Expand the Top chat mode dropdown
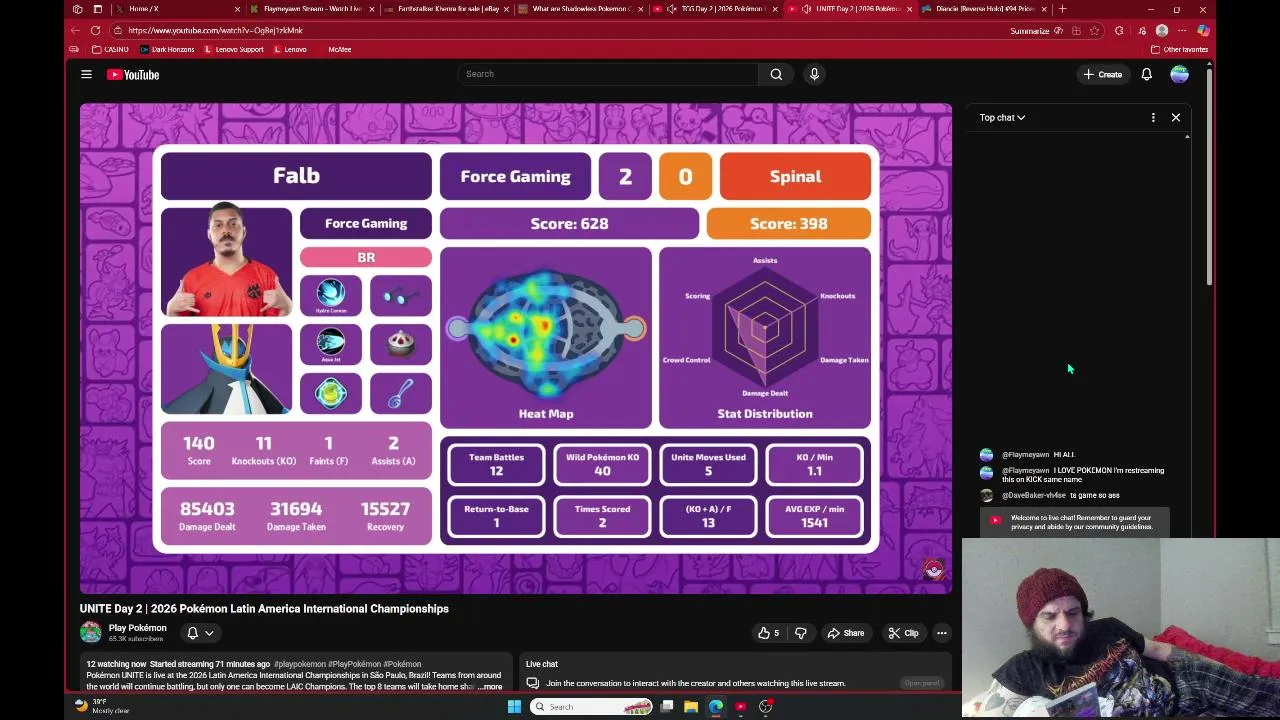This screenshot has width=1280, height=720. tap(1002, 118)
